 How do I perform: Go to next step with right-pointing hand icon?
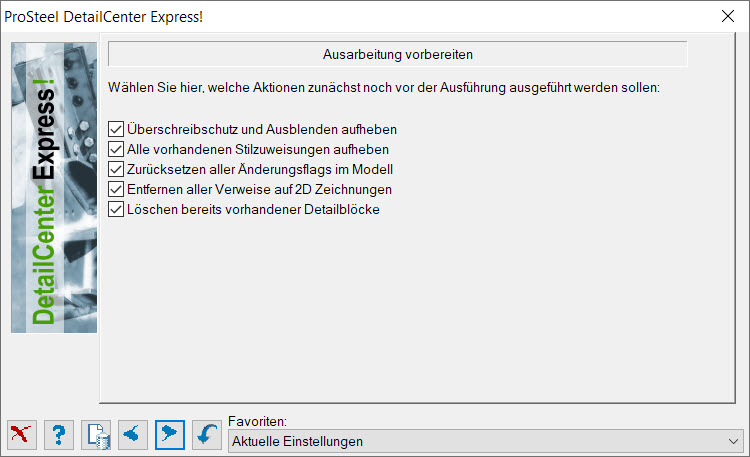click(170, 435)
